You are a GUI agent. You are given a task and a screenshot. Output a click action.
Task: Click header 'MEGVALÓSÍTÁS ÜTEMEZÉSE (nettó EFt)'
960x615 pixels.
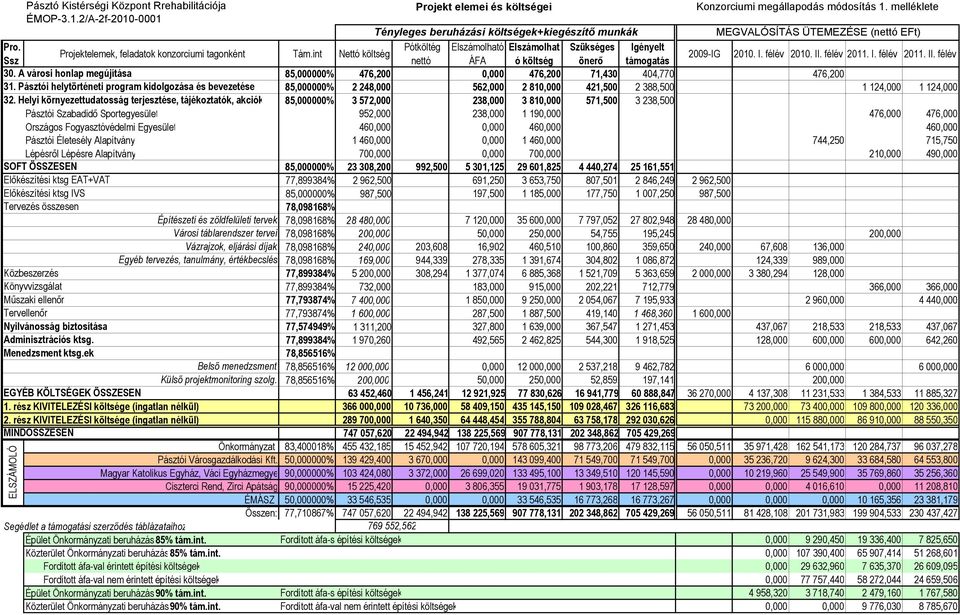[x=820, y=31]
